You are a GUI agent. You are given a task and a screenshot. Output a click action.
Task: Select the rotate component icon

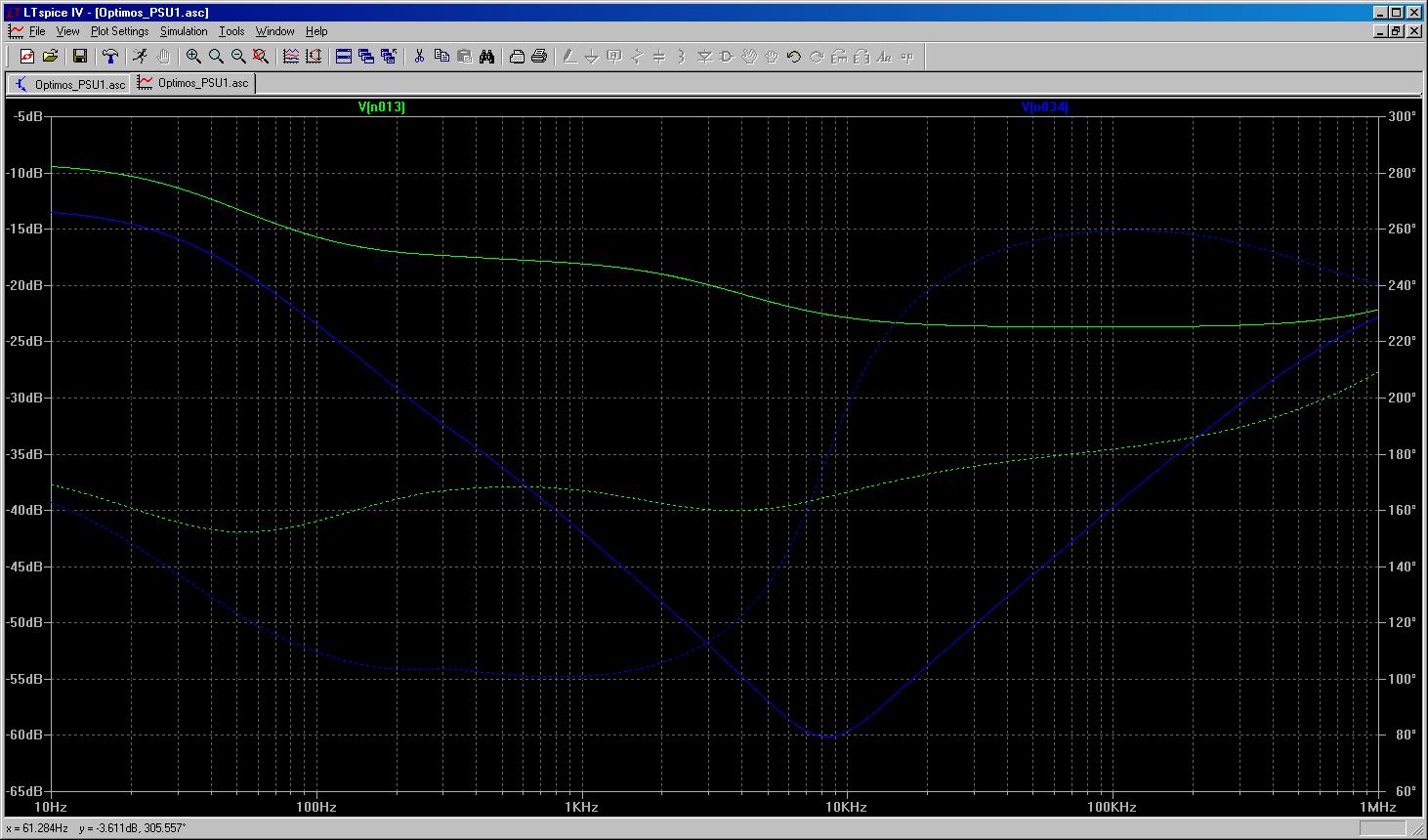pos(839,57)
